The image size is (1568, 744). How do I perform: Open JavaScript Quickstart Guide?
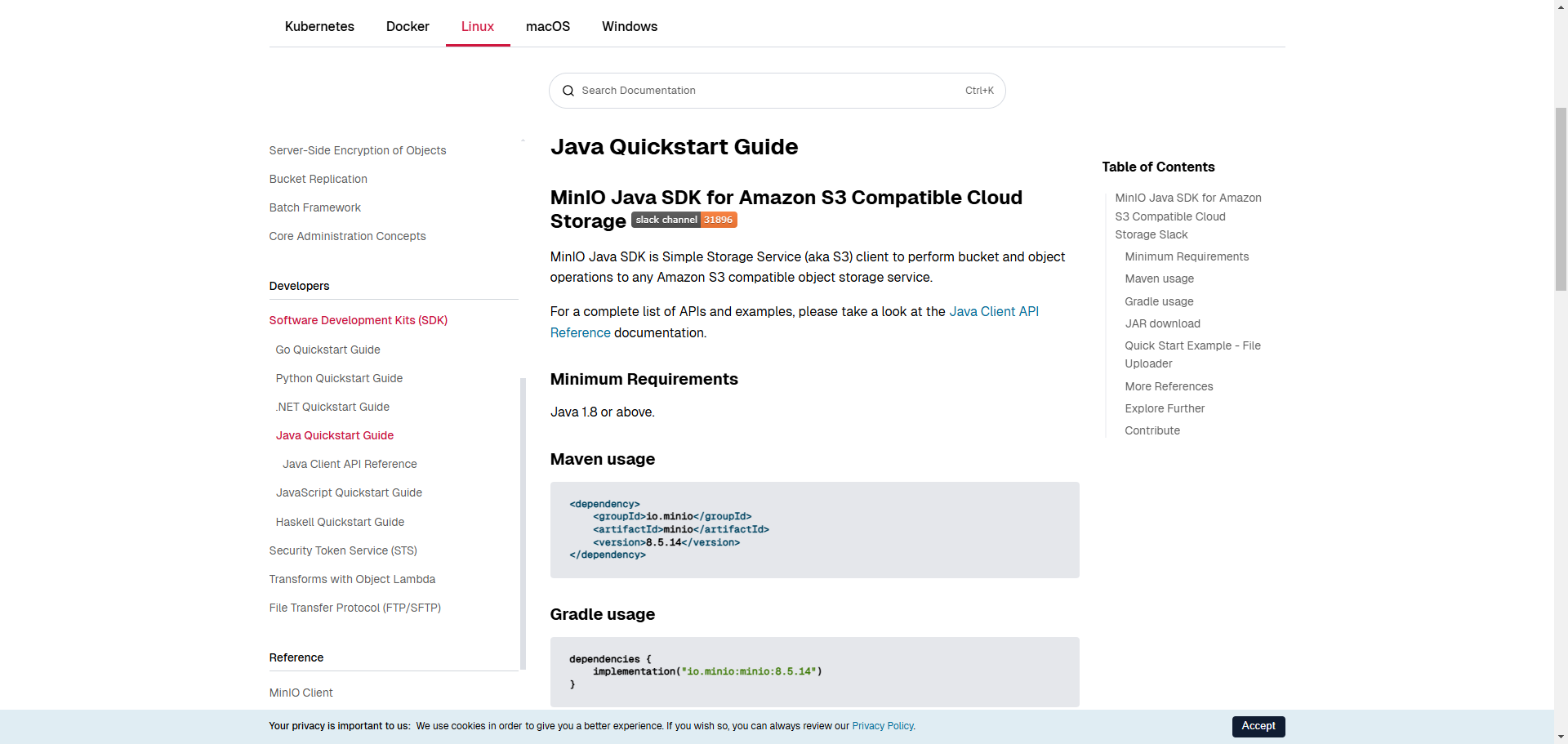(x=349, y=492)
